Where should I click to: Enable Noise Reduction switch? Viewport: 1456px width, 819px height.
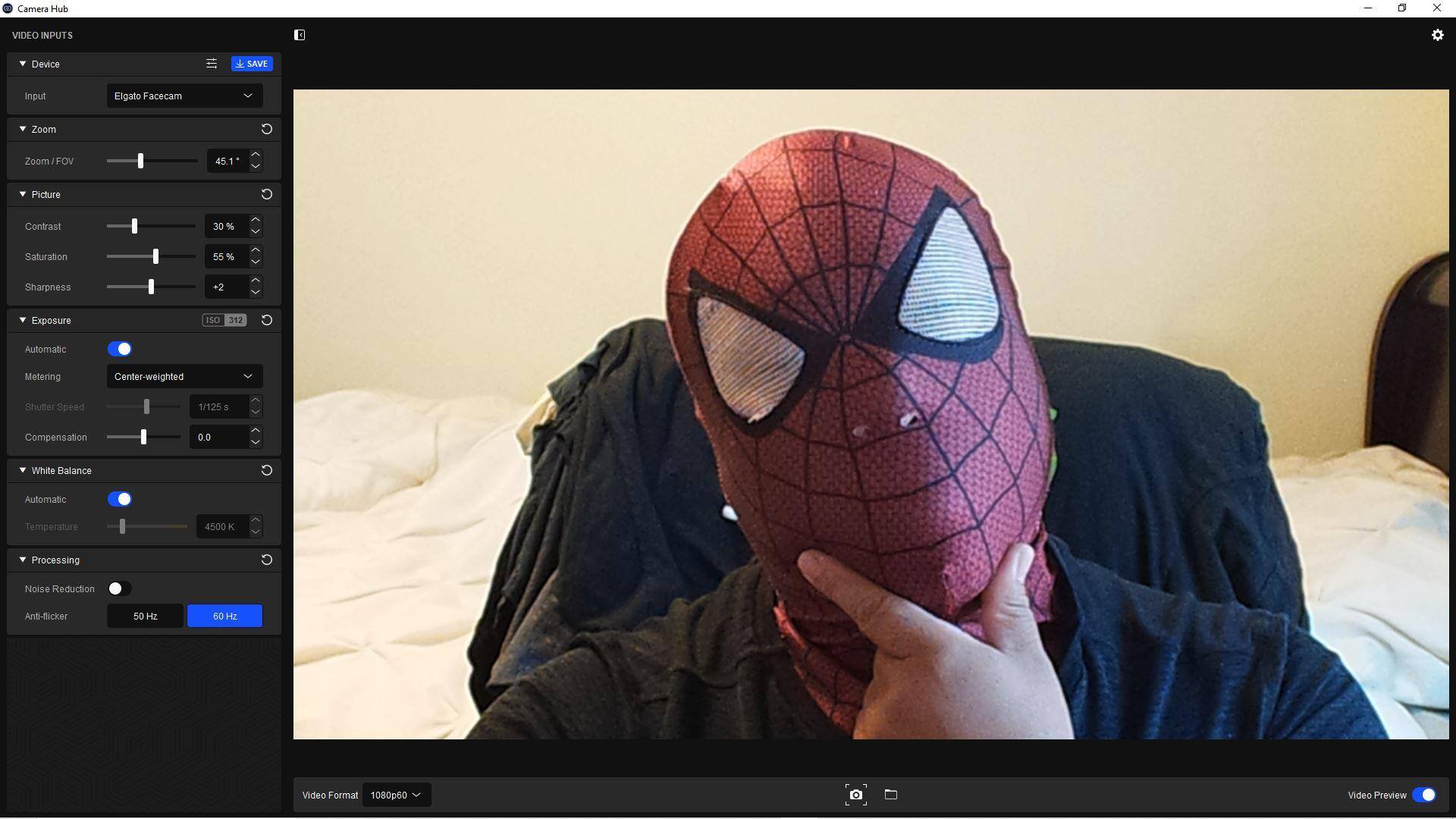(120, 588)
